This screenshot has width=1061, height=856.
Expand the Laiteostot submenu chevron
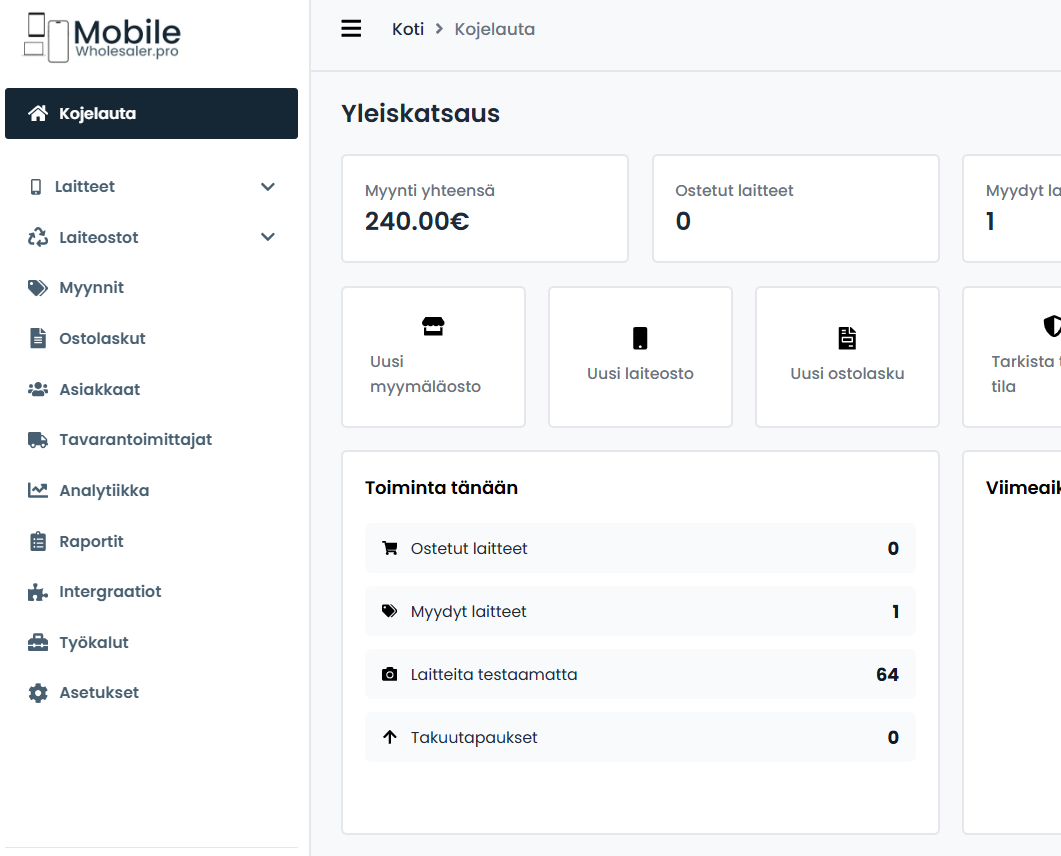(x=267, y=238)
